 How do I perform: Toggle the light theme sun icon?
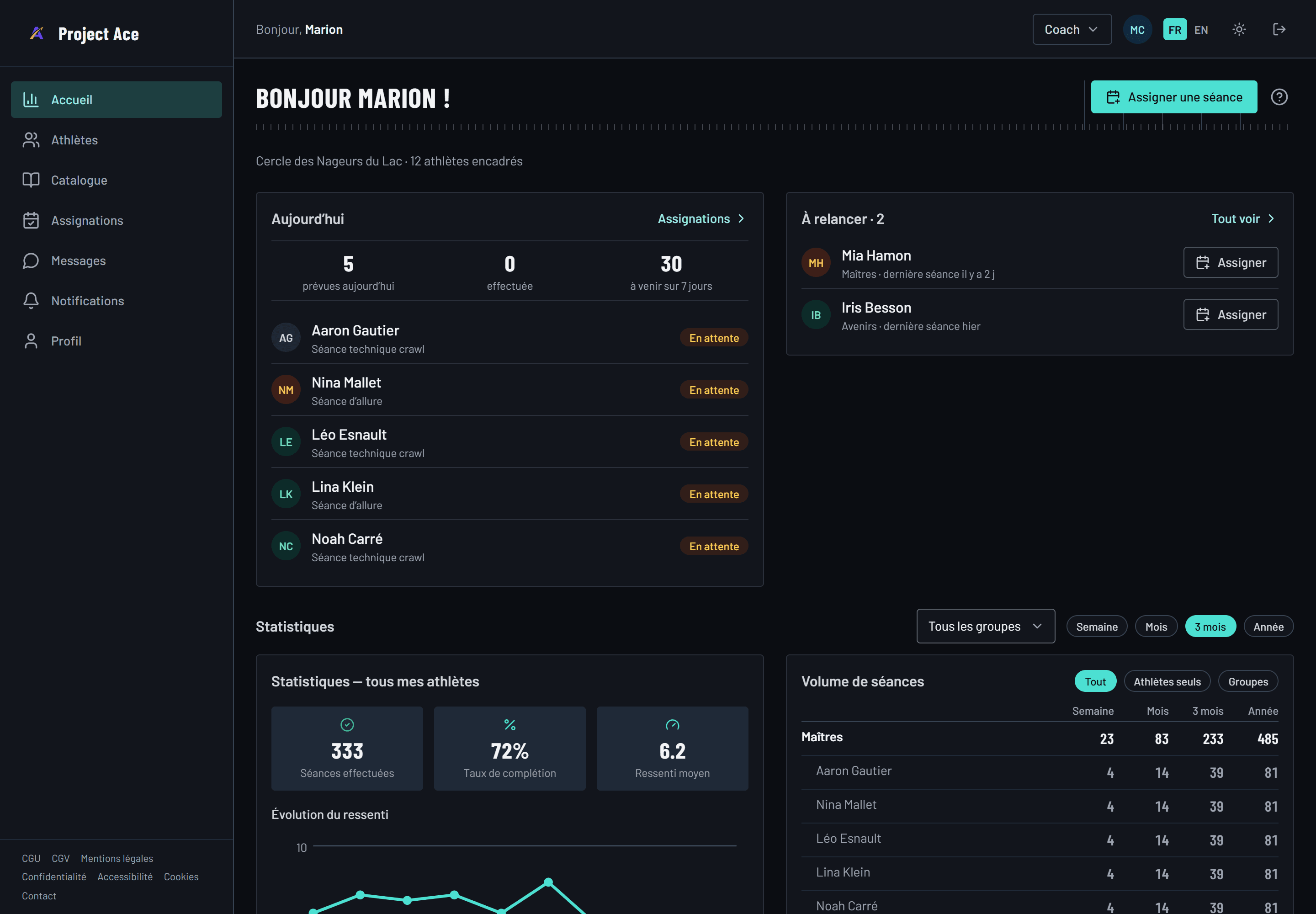(x=1239, y=29)
